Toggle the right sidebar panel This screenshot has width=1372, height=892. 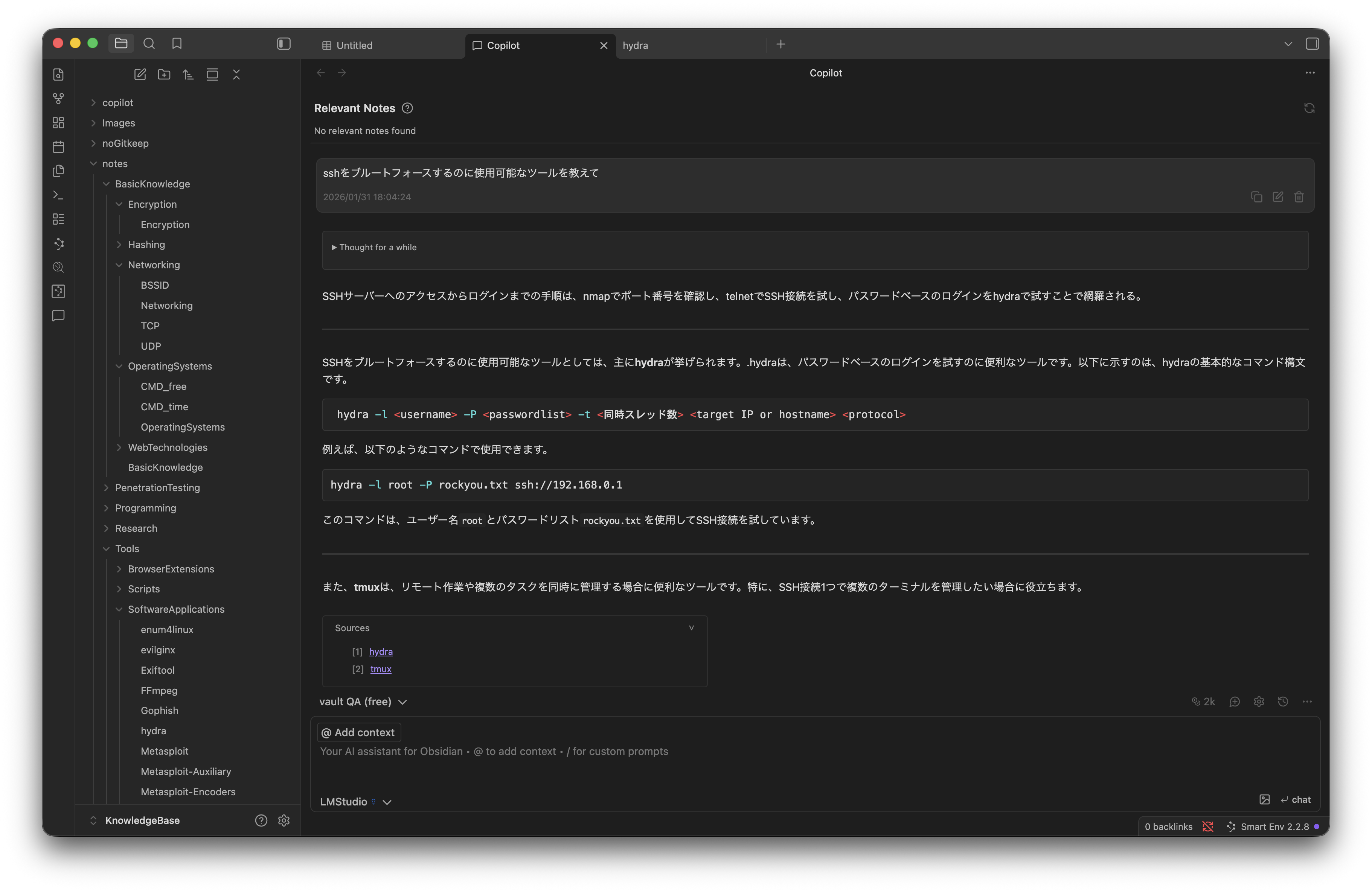pyautogui.click(x=1313, y=43)
